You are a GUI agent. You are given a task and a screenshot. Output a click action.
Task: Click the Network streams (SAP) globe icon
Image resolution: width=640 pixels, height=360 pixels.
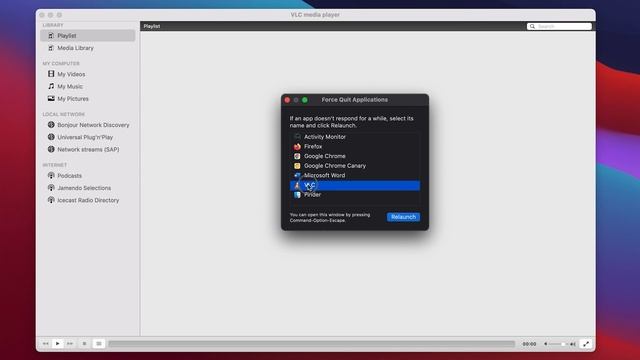coord(51,149)
